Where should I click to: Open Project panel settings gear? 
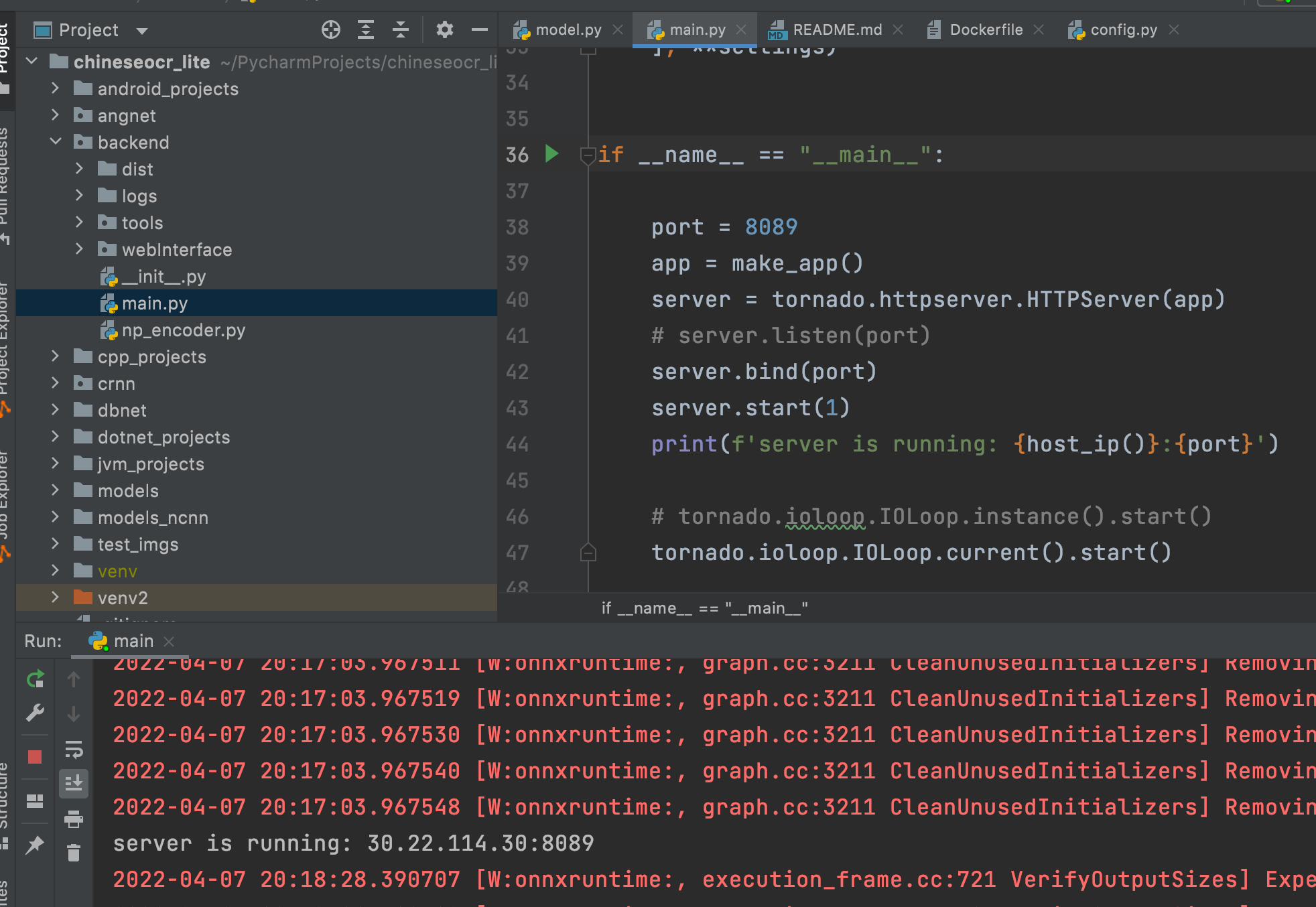444,29
